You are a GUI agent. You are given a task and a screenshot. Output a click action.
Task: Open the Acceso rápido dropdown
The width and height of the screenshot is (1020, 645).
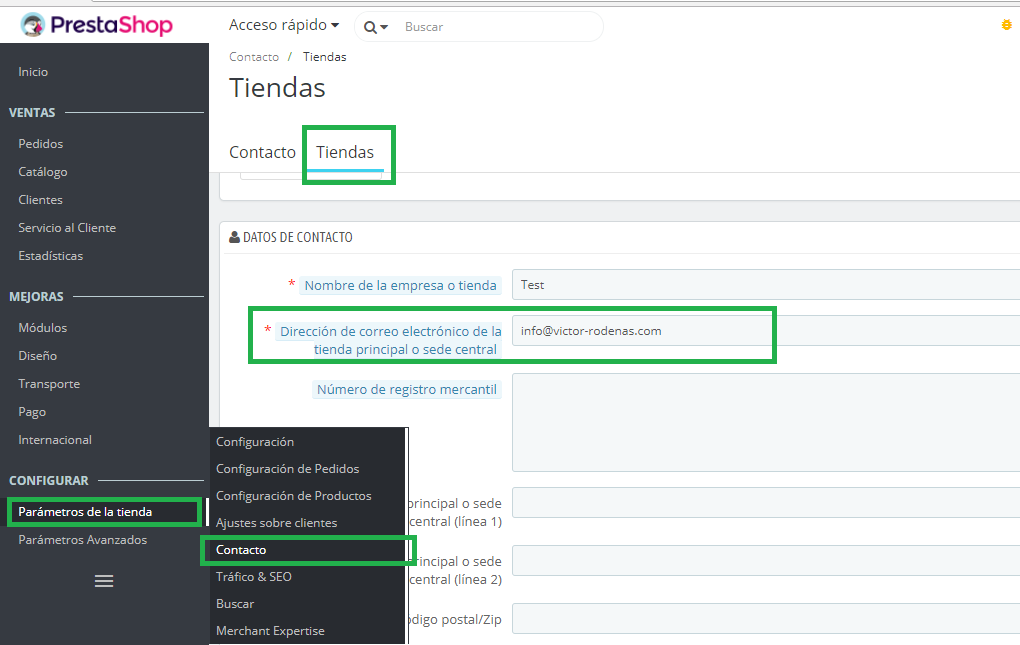(283, 25)
